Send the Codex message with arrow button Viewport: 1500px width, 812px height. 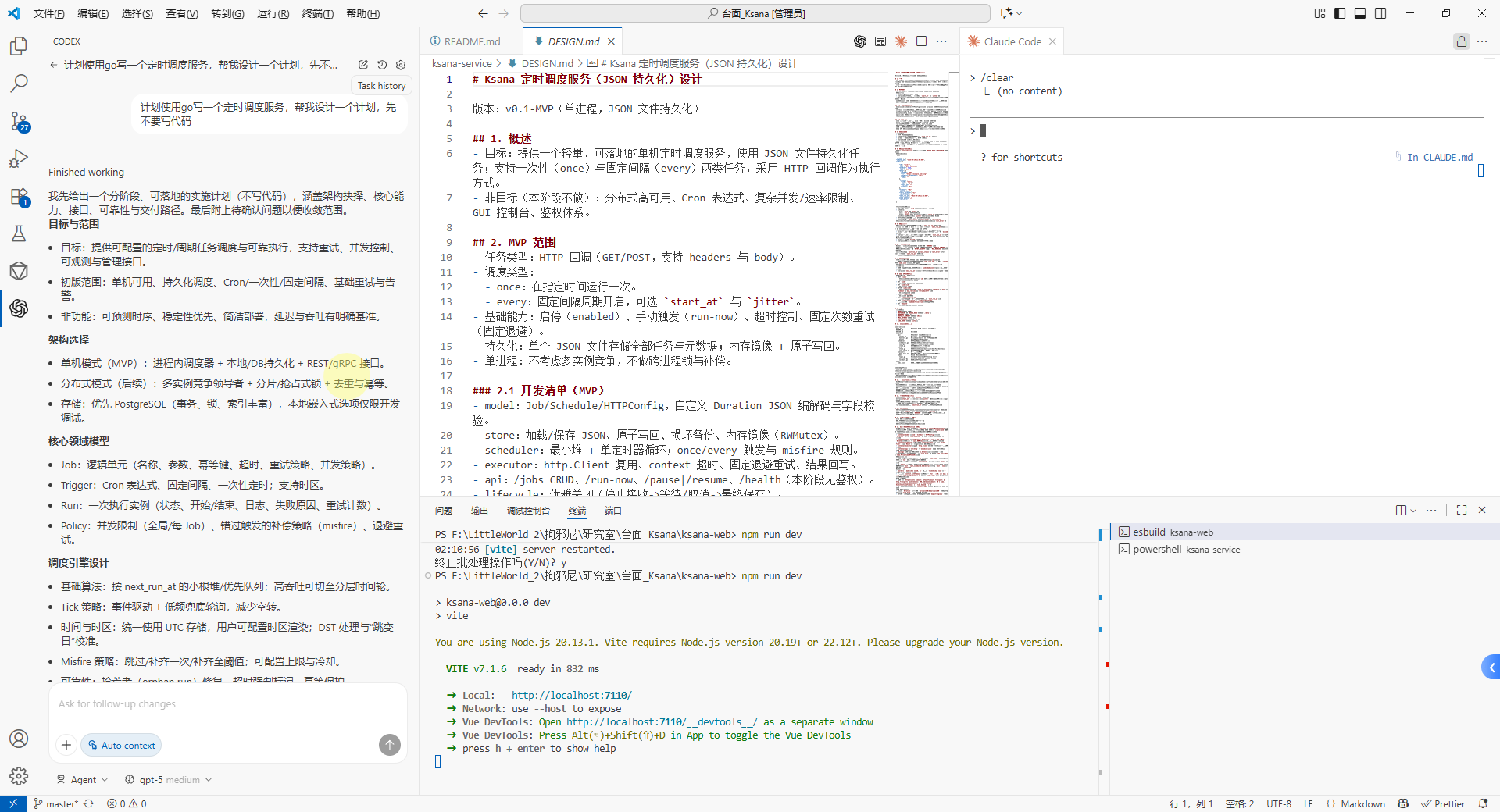(390, 745)
